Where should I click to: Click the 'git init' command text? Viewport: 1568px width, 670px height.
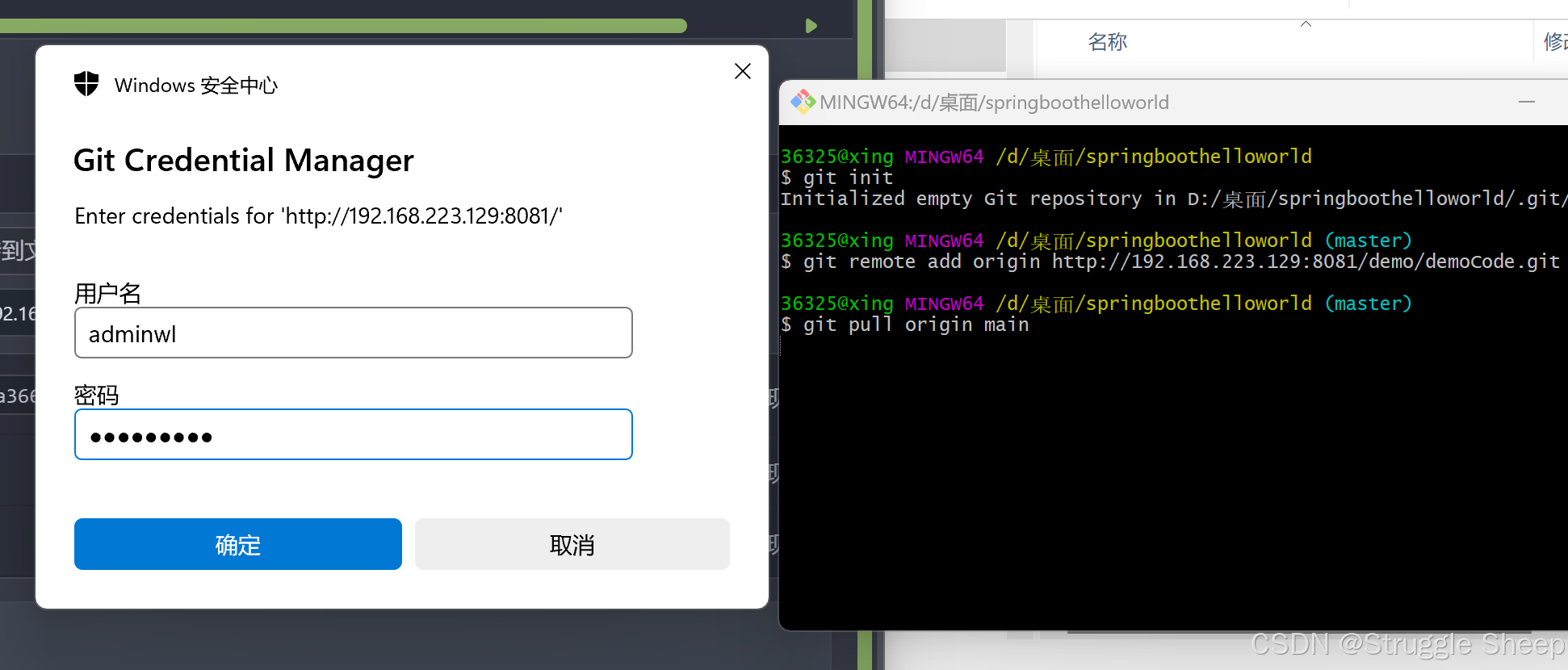tap(849, 178)
